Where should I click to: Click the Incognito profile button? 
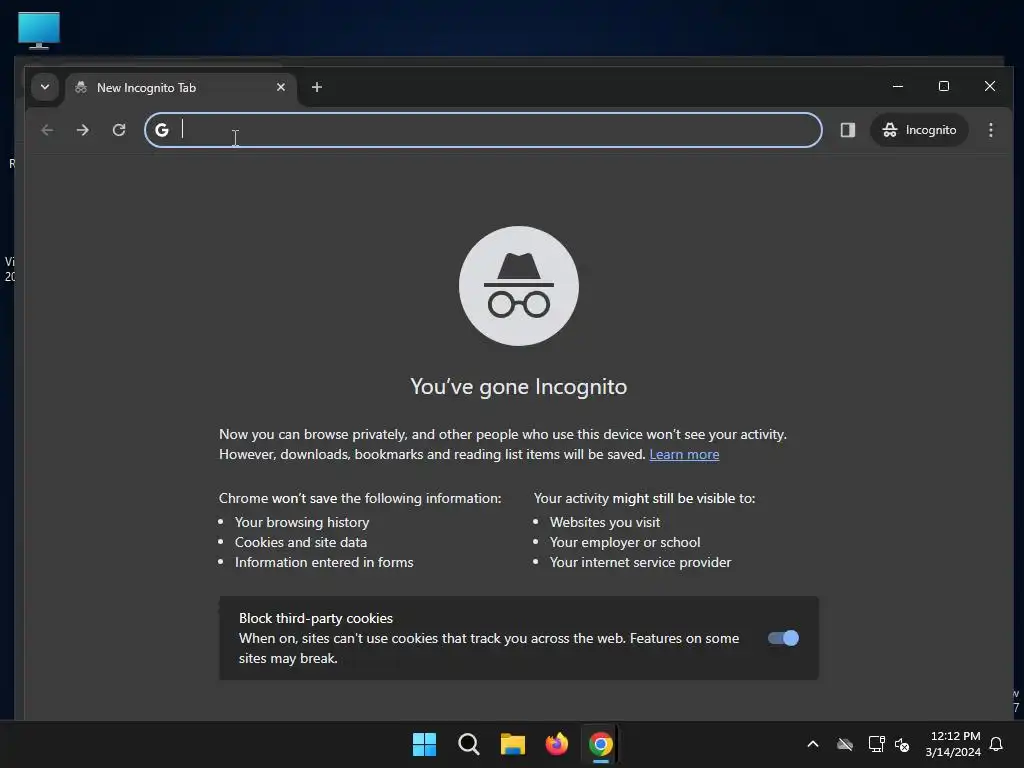coord(920,130)
